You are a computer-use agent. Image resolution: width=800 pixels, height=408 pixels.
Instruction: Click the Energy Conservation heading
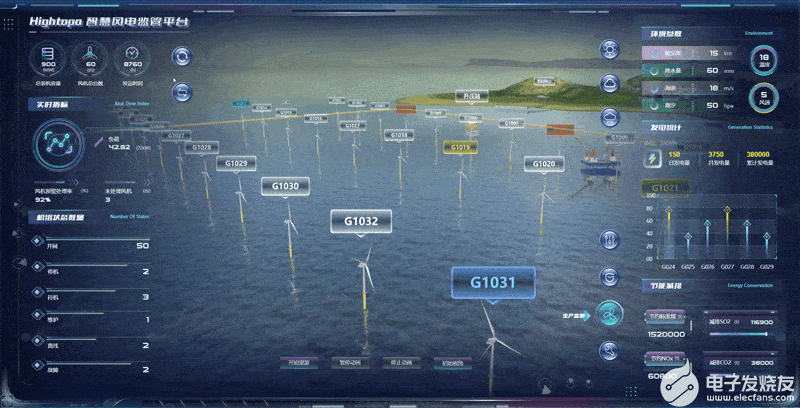click(750, 286)
